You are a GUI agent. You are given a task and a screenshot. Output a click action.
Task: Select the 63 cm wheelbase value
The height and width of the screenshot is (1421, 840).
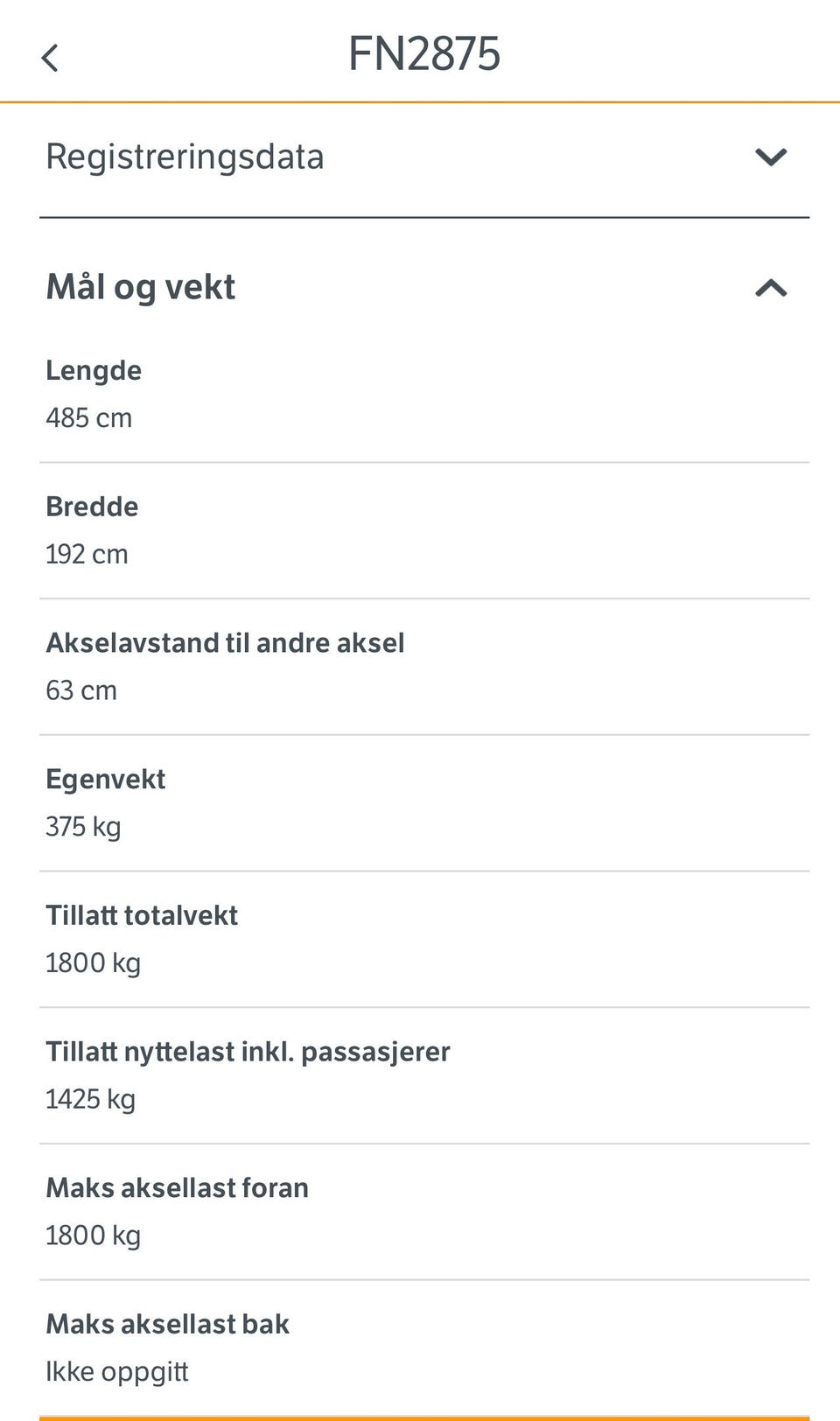[81, 691]
